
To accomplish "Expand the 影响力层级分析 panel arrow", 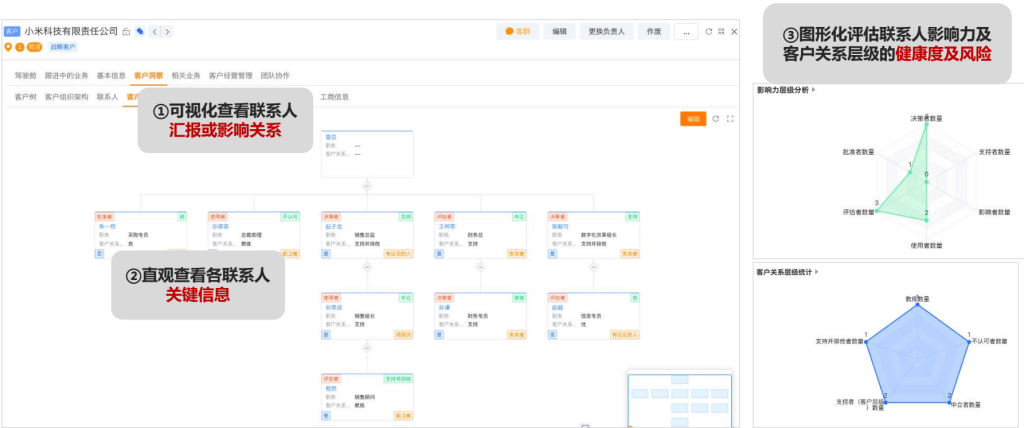I will click(x=815, y=90).
